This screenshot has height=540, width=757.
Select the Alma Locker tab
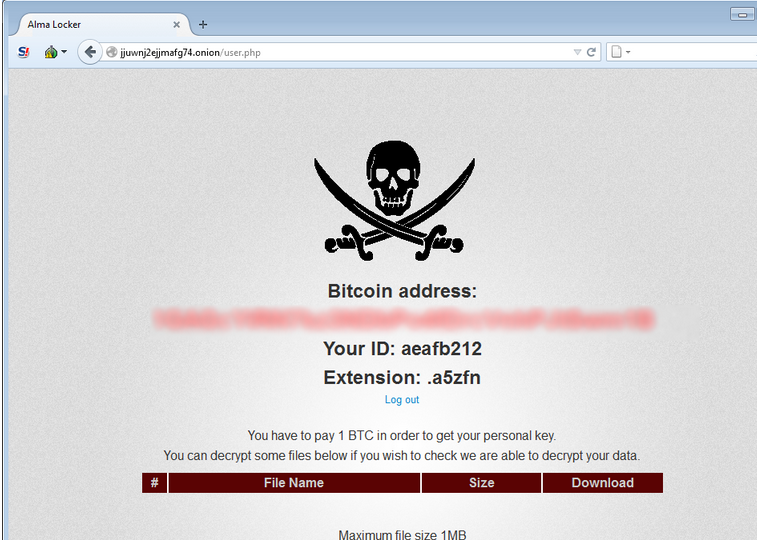tap(99, 24)
